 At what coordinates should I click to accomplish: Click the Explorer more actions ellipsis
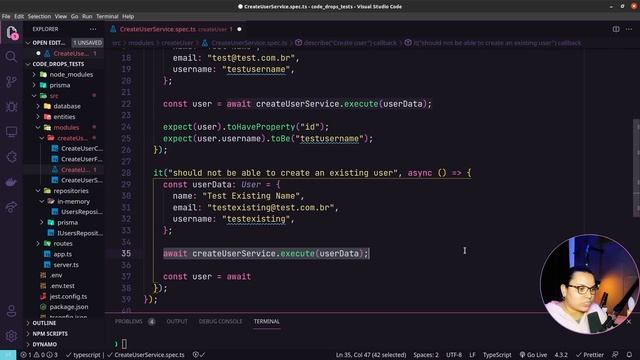coord(93,29)
